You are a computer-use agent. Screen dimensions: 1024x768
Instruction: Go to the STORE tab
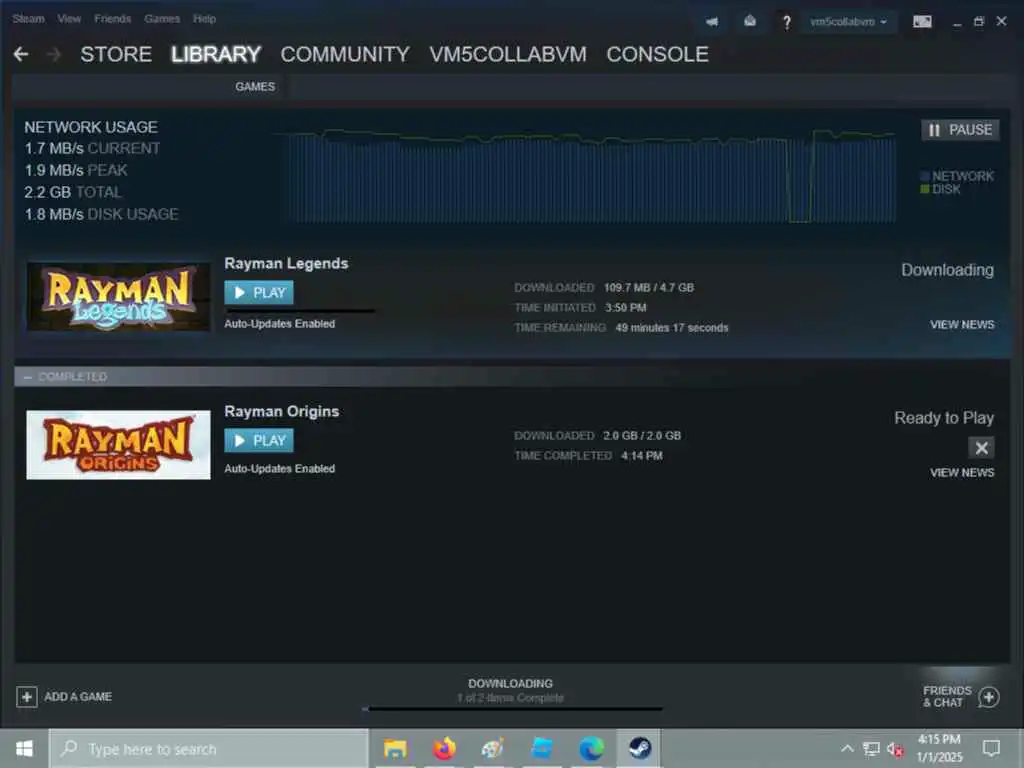tap(116, 54)
